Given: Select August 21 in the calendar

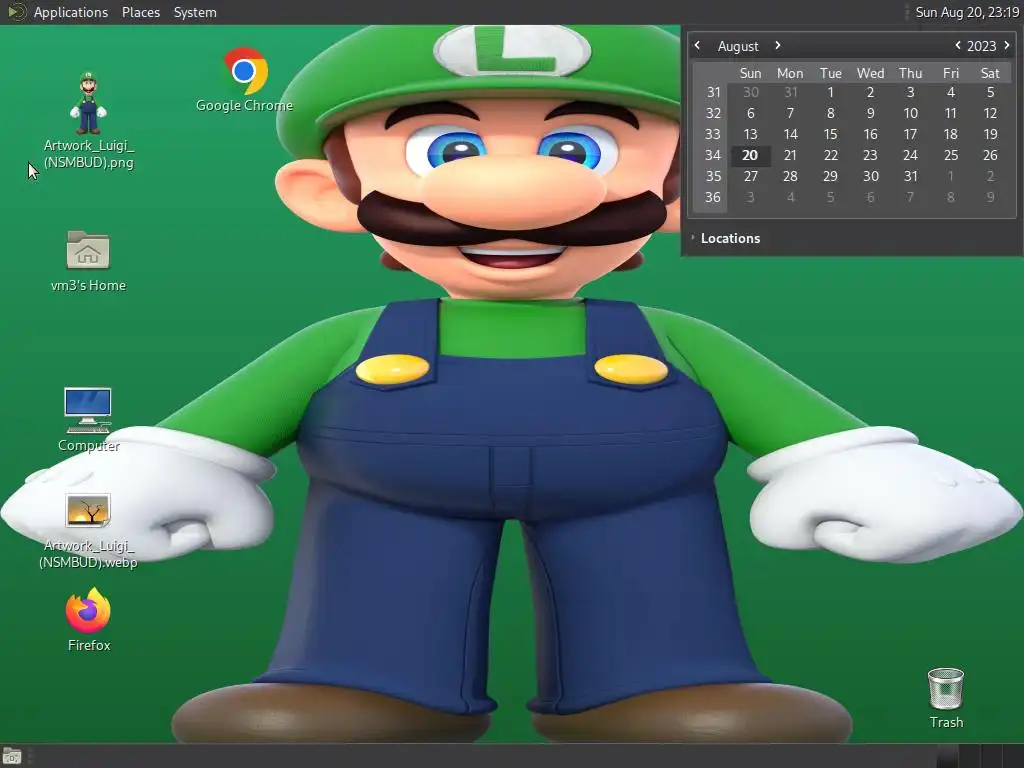Looking at the screenshot, I should tap(790, 155).
